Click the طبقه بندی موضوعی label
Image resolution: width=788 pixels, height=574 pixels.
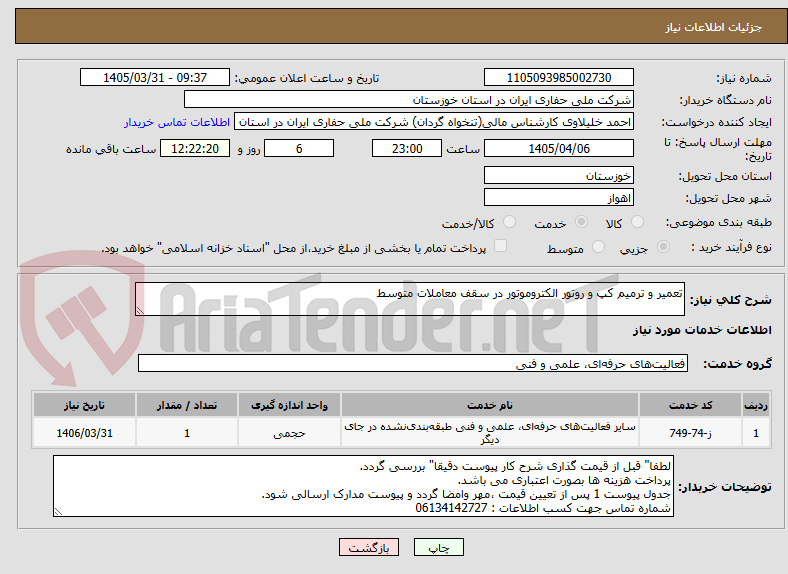point(719,222)
